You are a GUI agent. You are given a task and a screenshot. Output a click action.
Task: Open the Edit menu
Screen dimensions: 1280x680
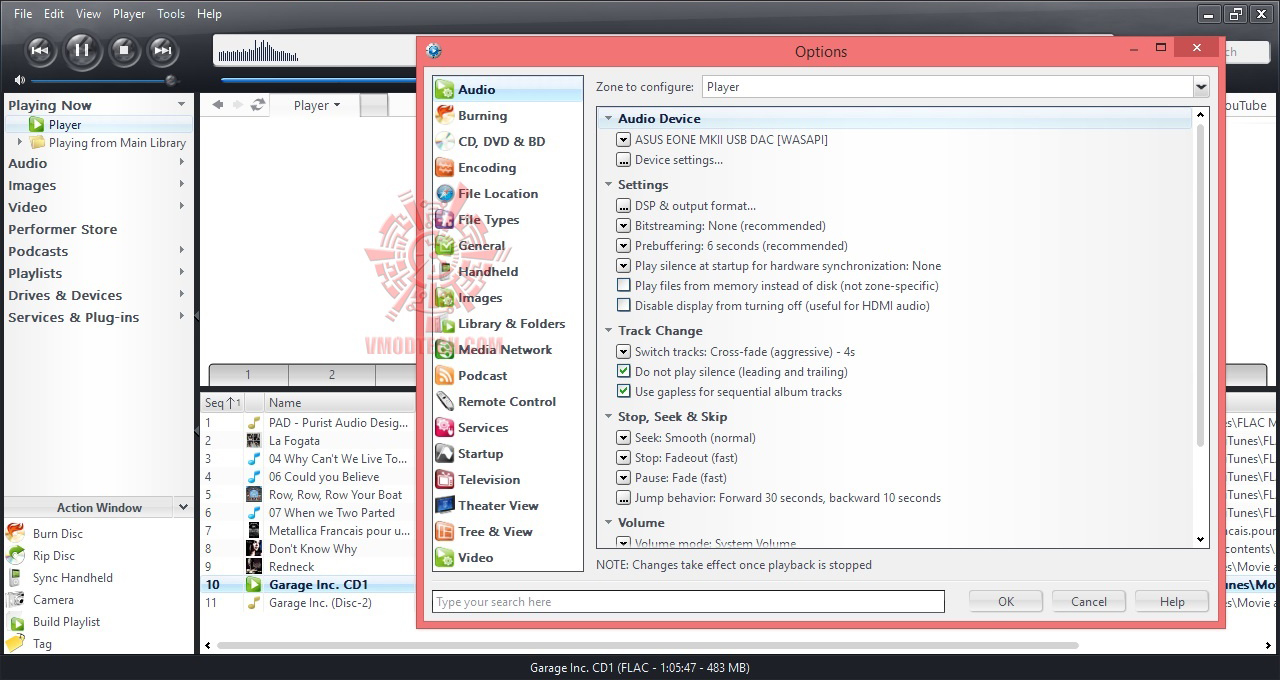point(54,14)
